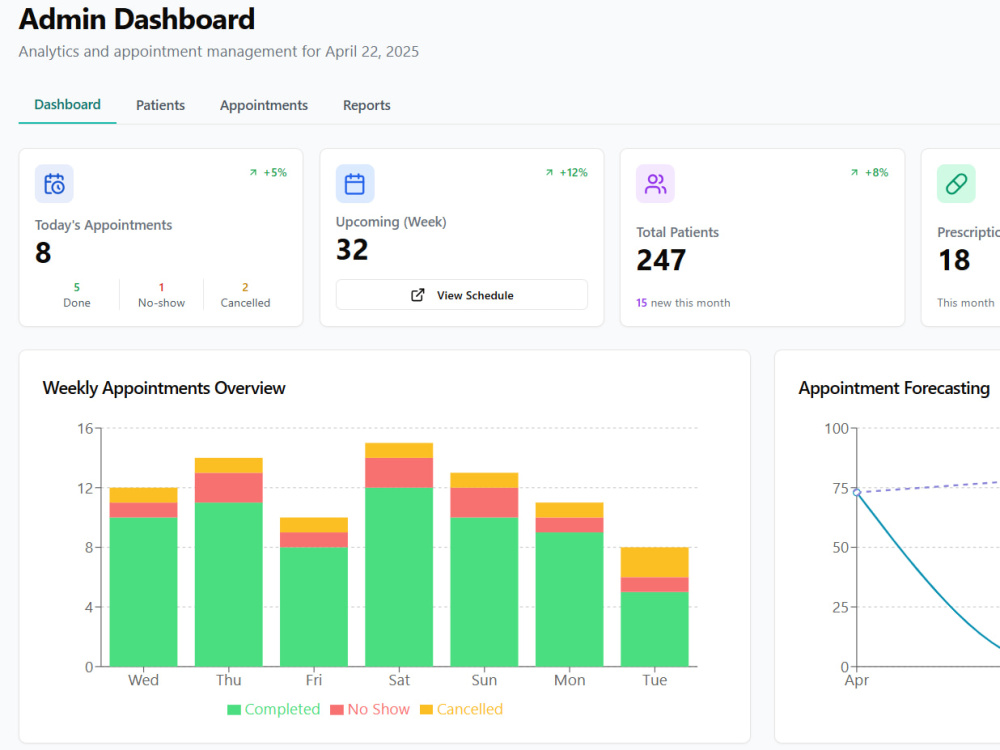Click the external-link icon in View Schedule
Image resolution: width=1000 pixels, height=750 pixels.
(418, 295)
